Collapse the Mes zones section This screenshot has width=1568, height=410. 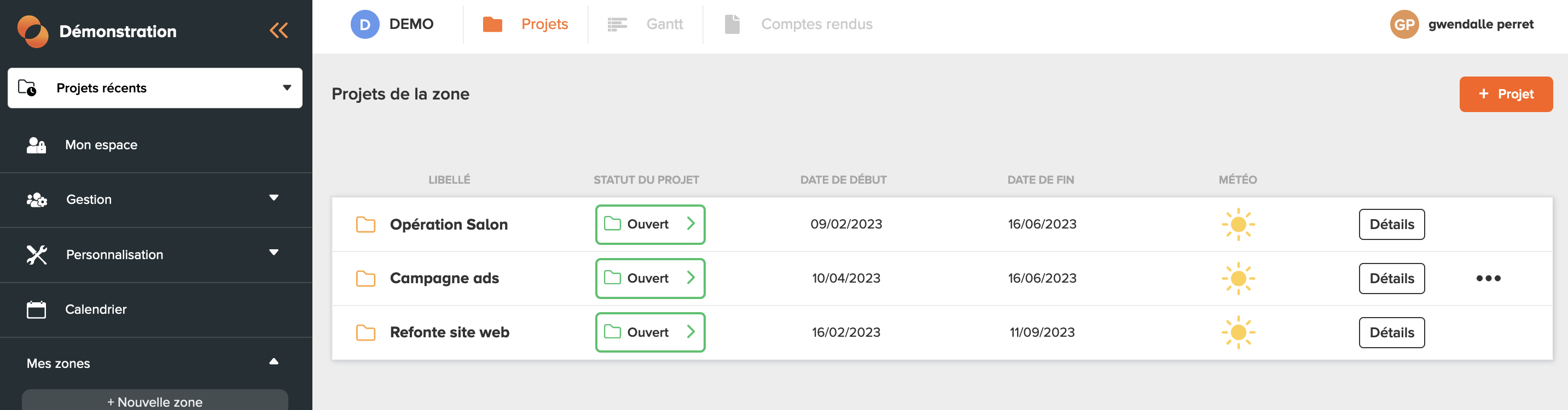274,361
